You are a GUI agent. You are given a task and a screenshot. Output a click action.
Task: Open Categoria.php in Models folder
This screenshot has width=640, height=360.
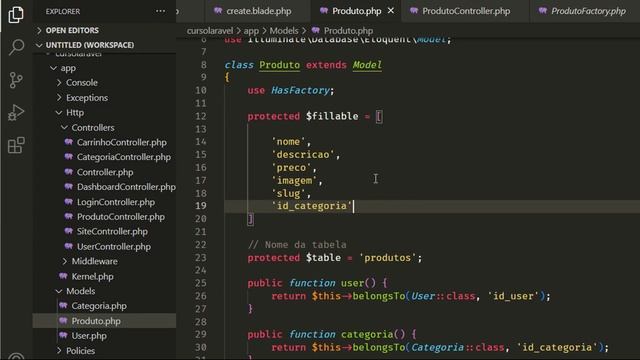coord(99,306)
